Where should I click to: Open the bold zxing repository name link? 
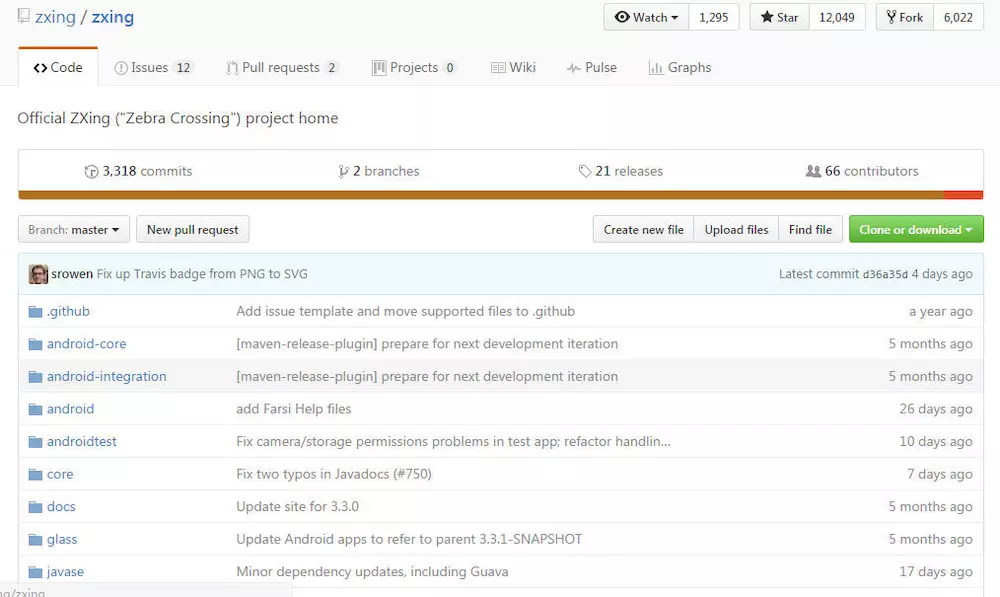coord(113,17)
